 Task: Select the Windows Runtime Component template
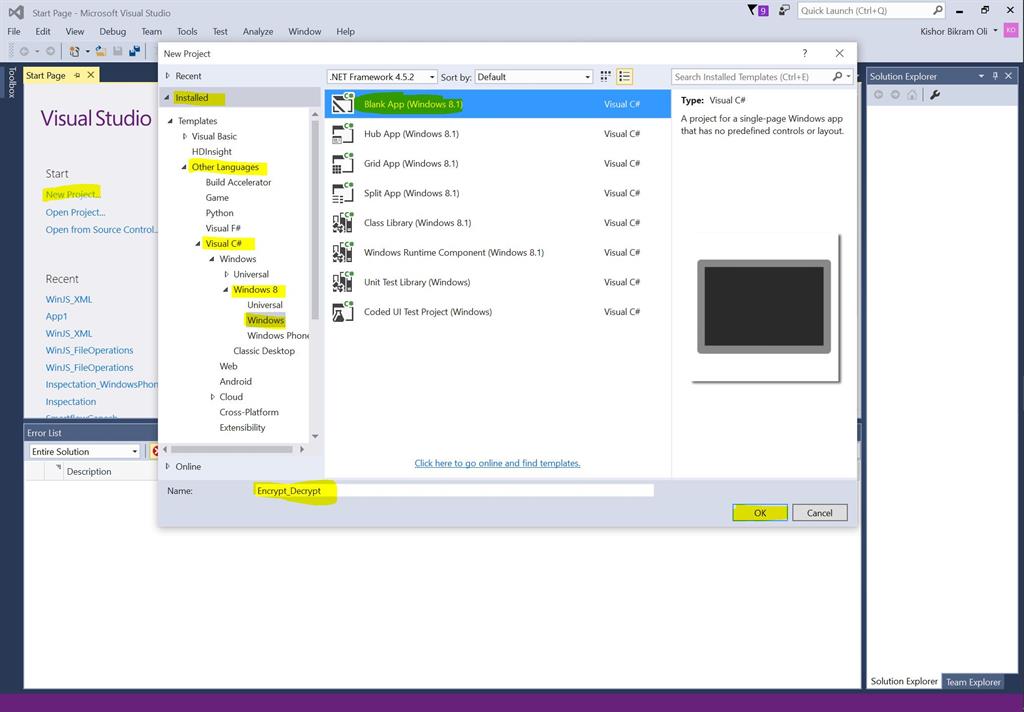pyautogui.click(x=497, y=253)
